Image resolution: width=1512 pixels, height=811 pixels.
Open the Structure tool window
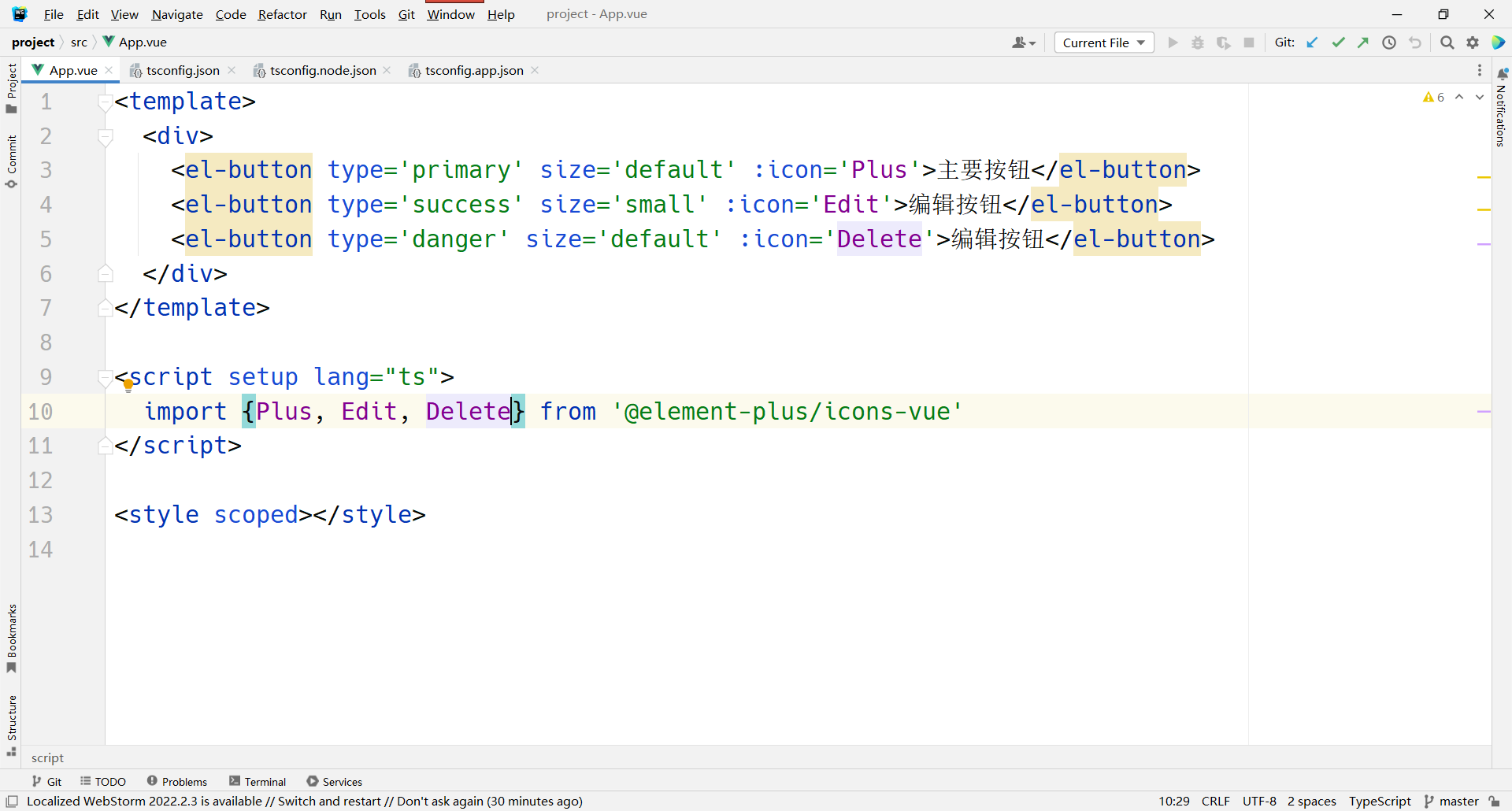[x=11, y=725]
